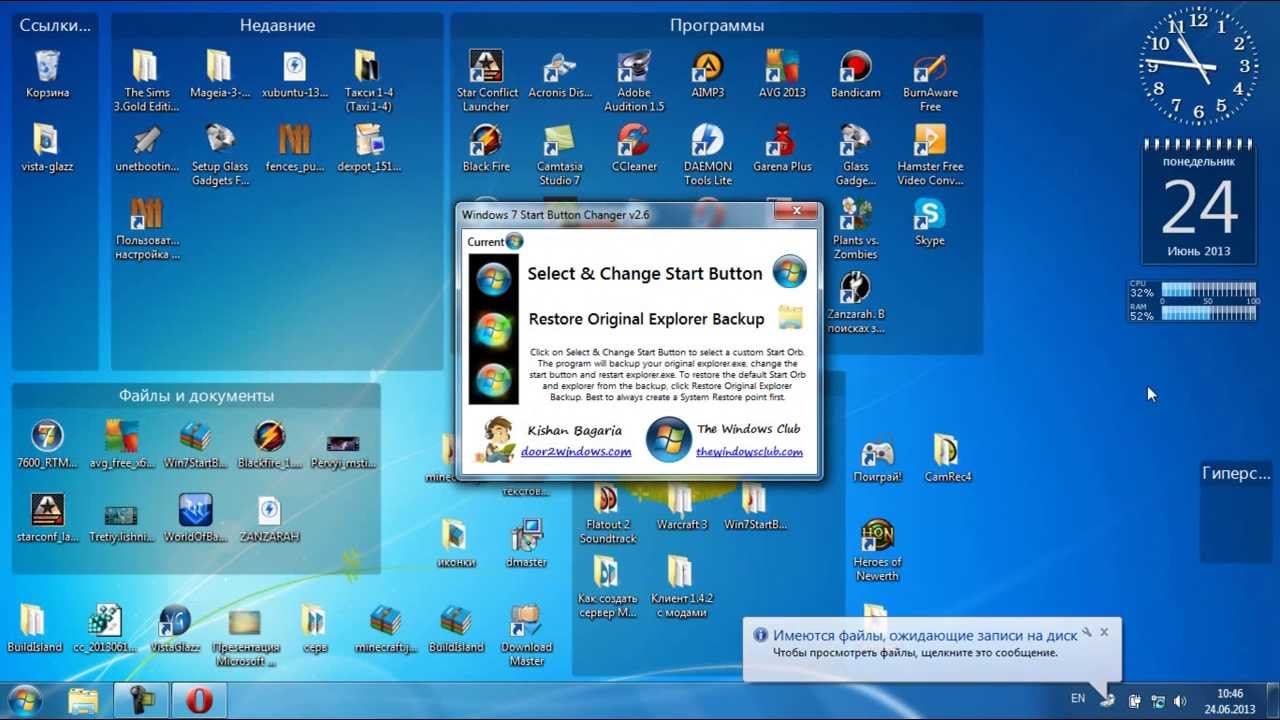This screenshot has height=720, width=1280.
Task: Launch Garena Plus shortcut
Action: pyautogui.click(x=782, y=148)
